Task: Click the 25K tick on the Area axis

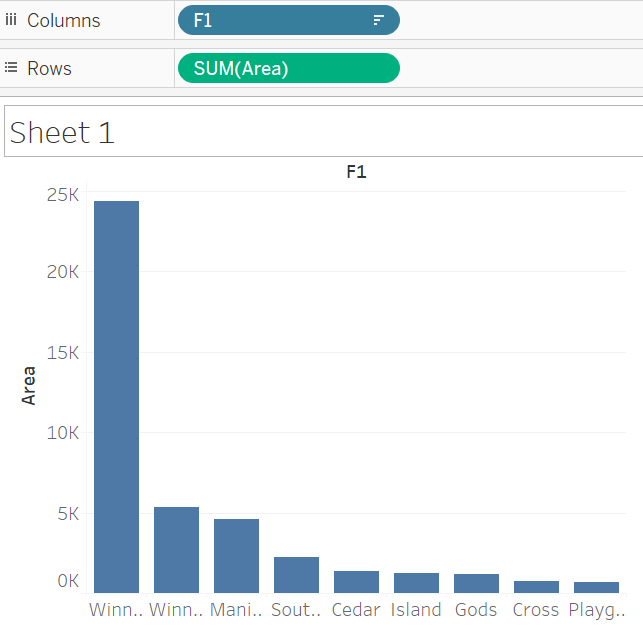Action: 62,194
